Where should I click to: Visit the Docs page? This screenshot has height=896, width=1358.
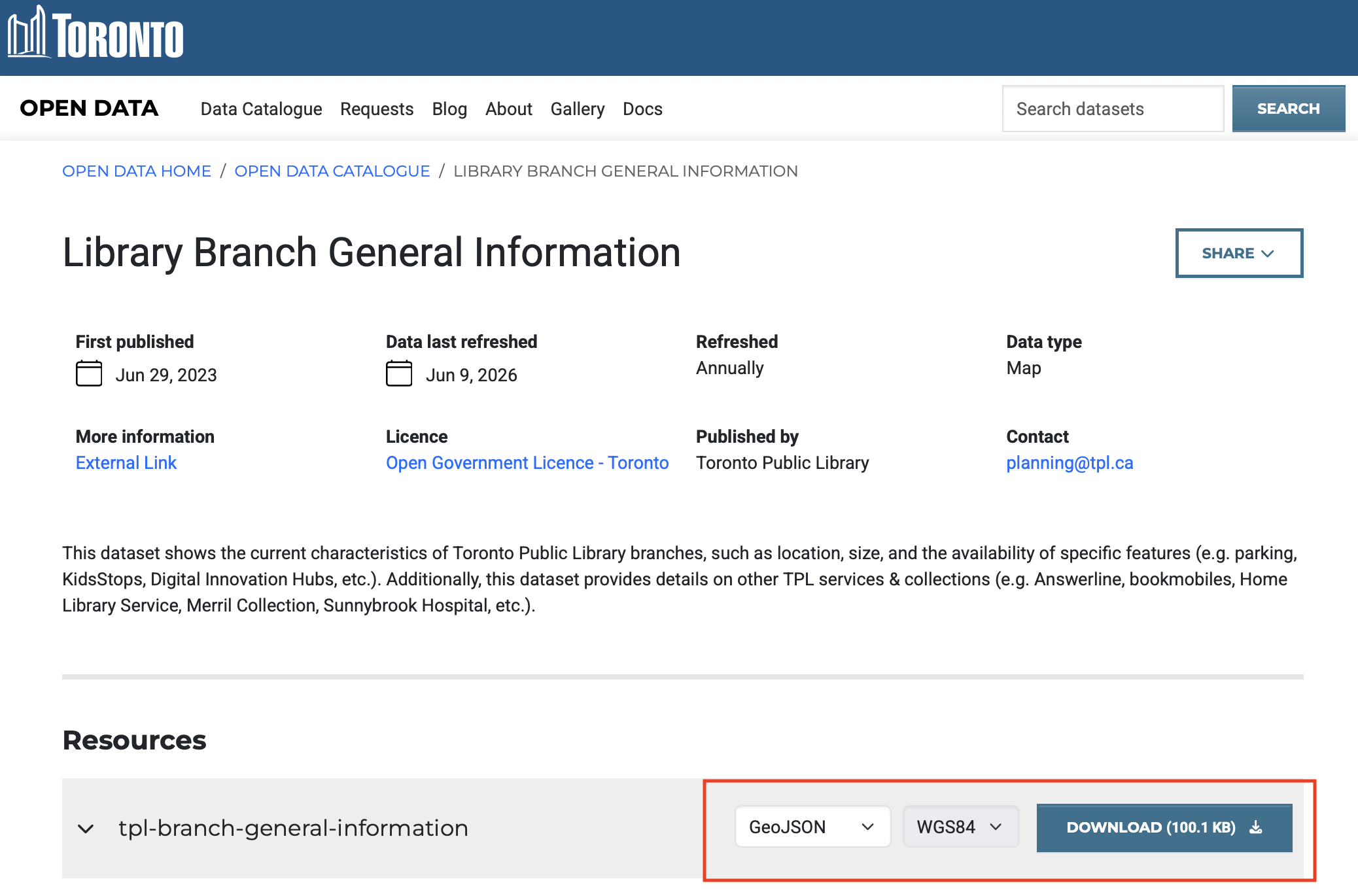point(643,109)
